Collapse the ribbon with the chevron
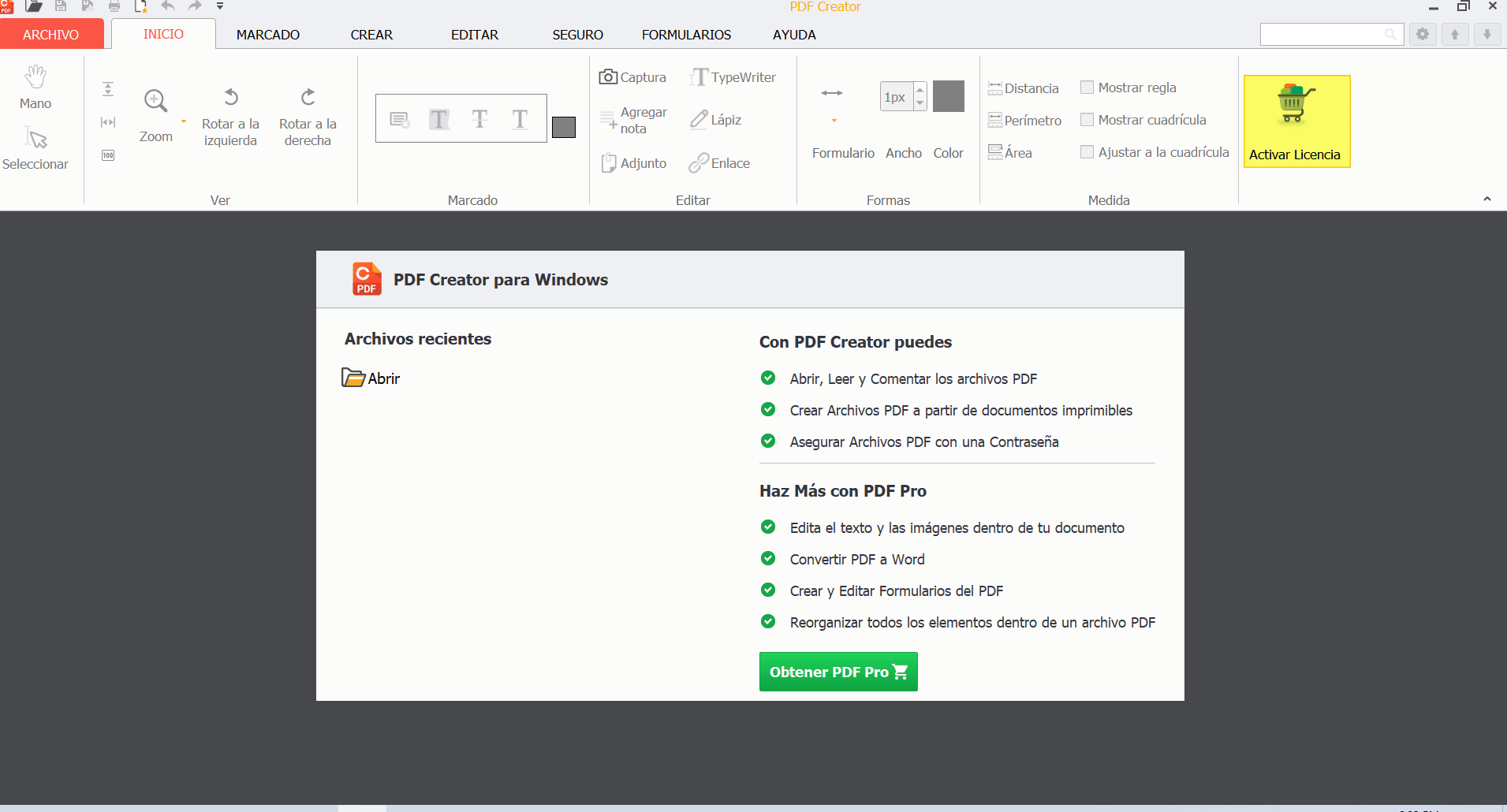 click(x=1486, y=199)
